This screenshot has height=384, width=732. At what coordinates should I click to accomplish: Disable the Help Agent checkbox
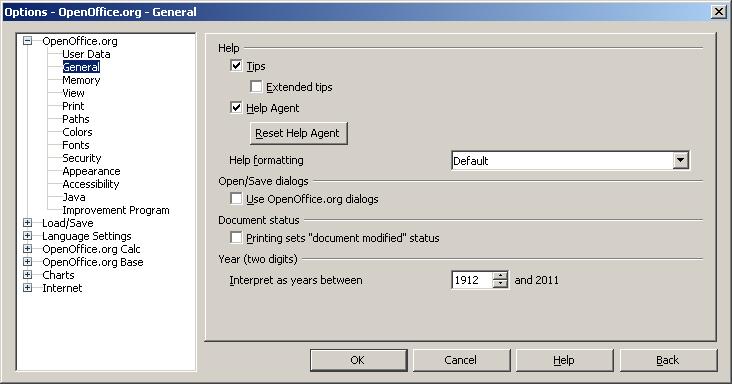(236, 108)
